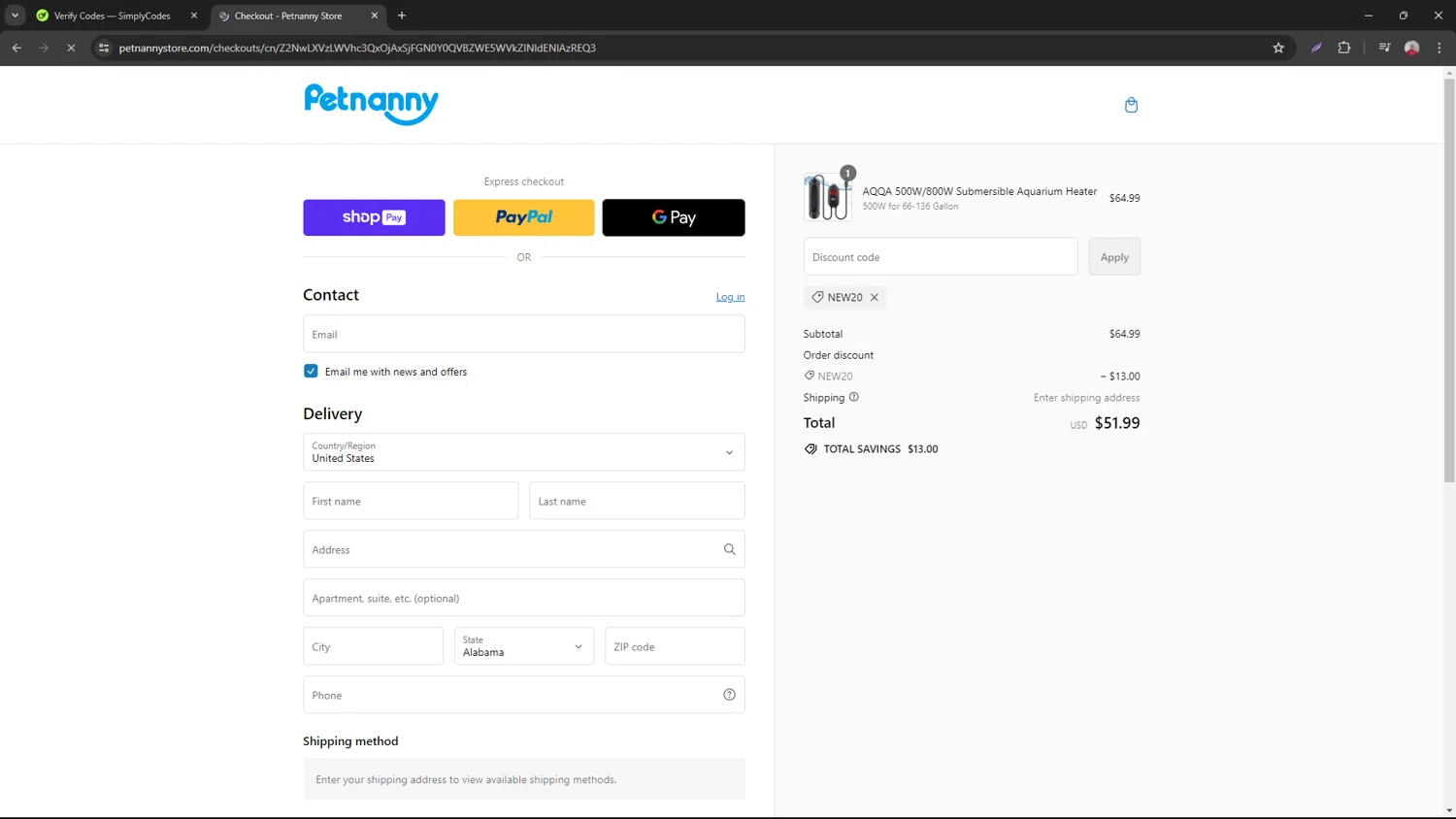Click the browser address bar URL

tap(357, 48)
